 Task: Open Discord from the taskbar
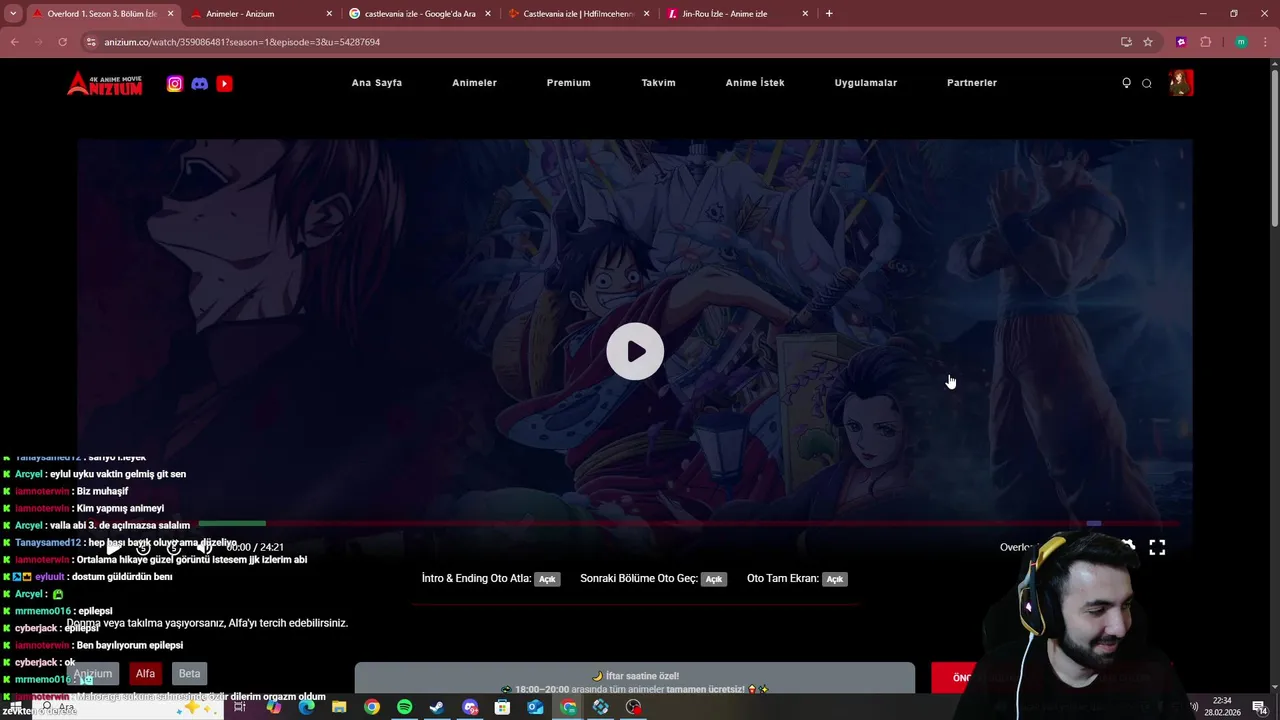click(x=470, y=707)
